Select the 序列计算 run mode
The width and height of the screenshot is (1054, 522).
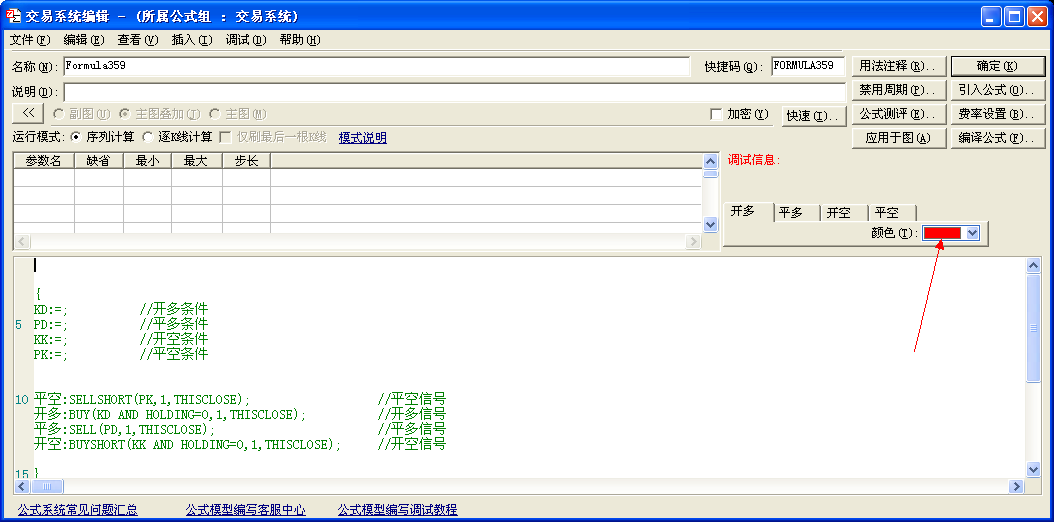77,137
